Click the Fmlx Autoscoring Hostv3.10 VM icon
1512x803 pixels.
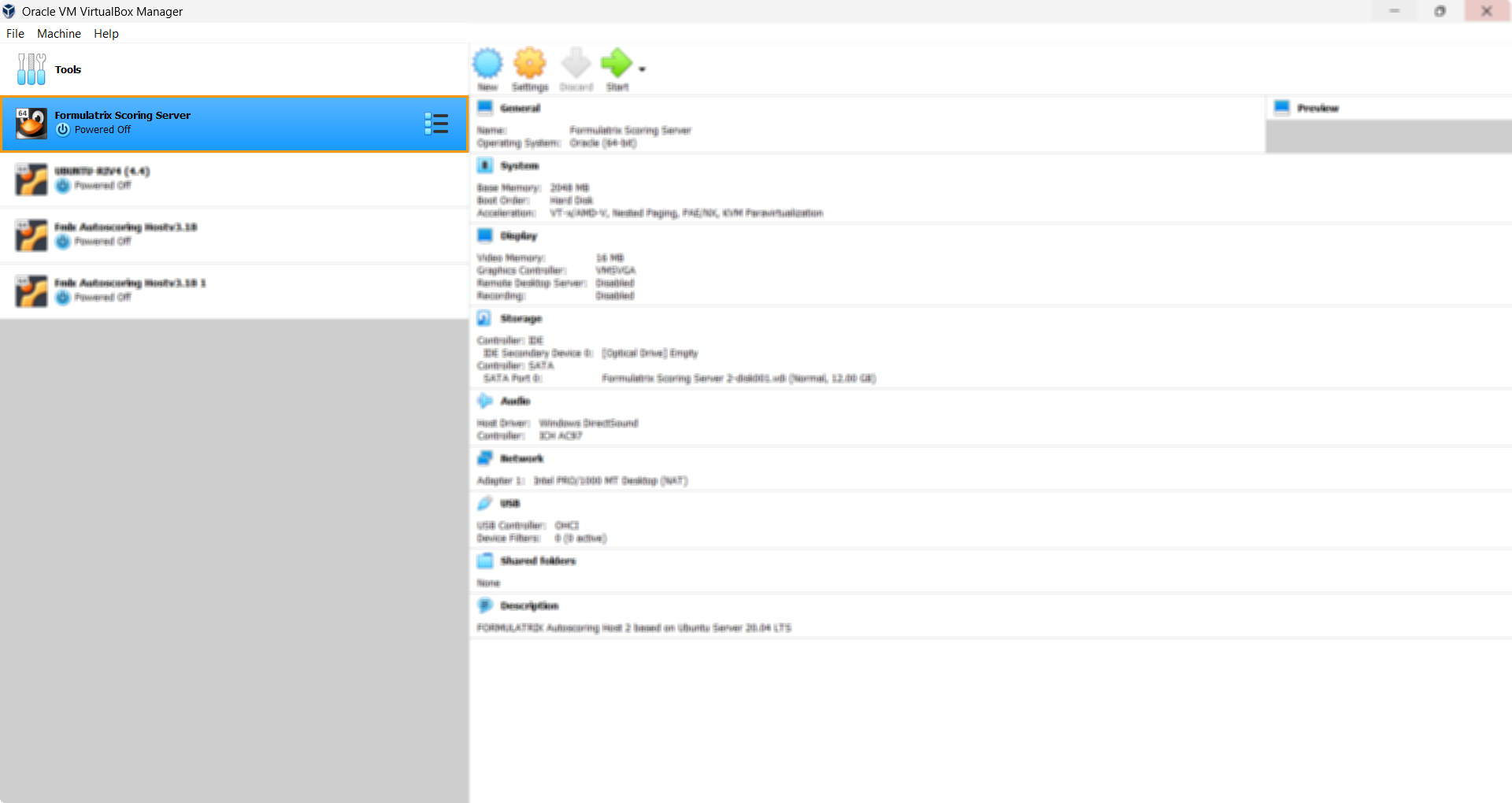coord(31,235)
